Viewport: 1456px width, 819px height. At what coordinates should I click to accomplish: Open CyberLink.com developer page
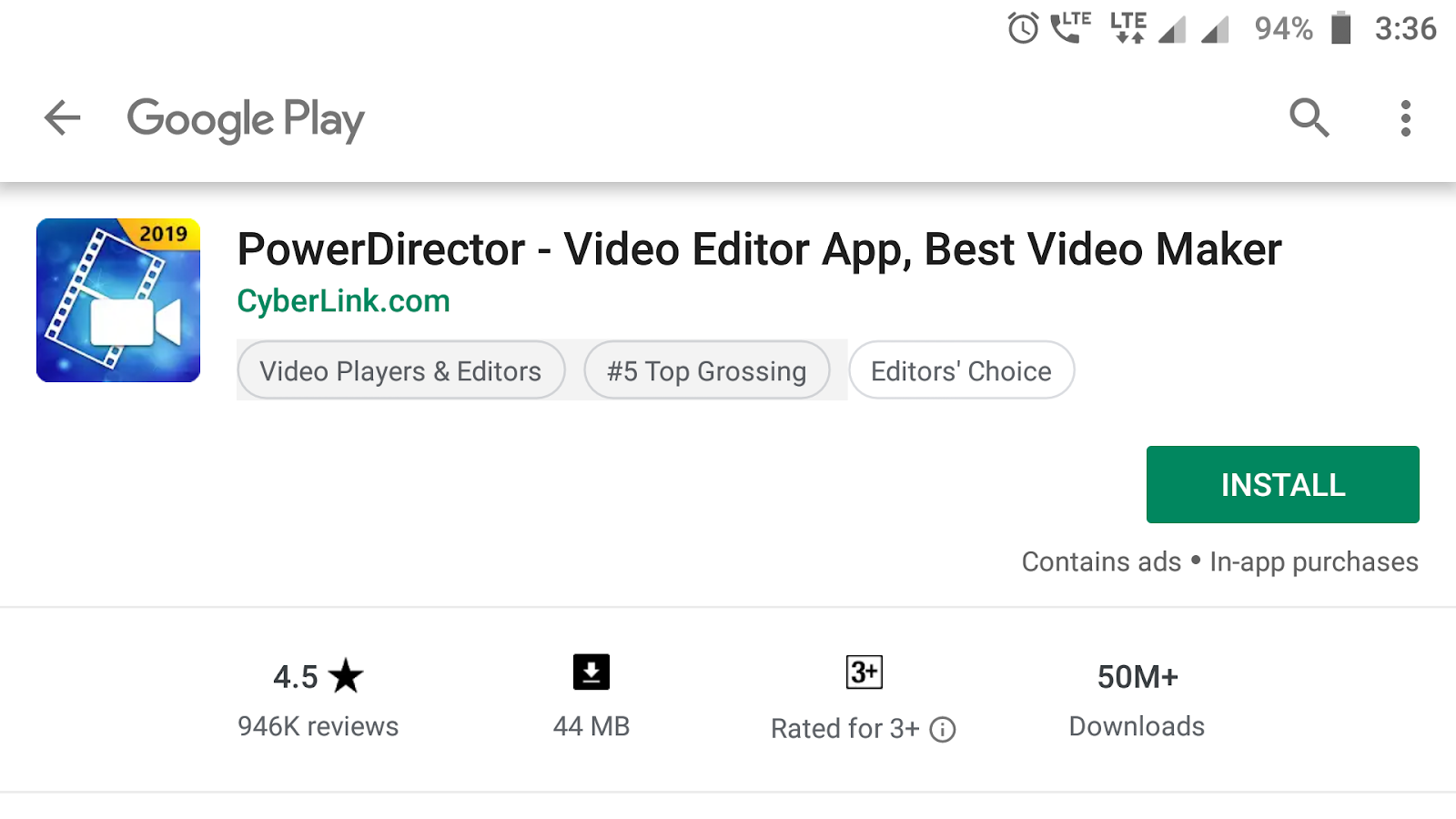tap(343, 301)
